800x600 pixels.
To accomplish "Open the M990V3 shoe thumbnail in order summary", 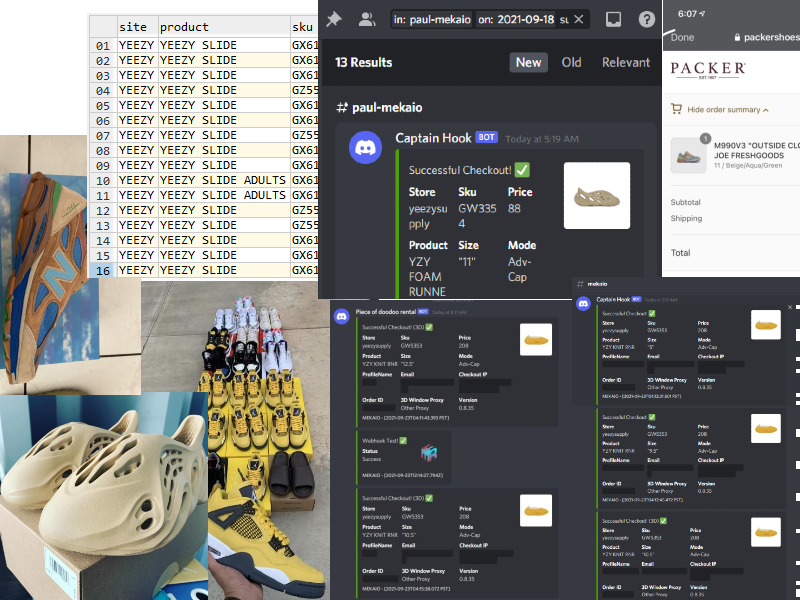I will 688,156.
